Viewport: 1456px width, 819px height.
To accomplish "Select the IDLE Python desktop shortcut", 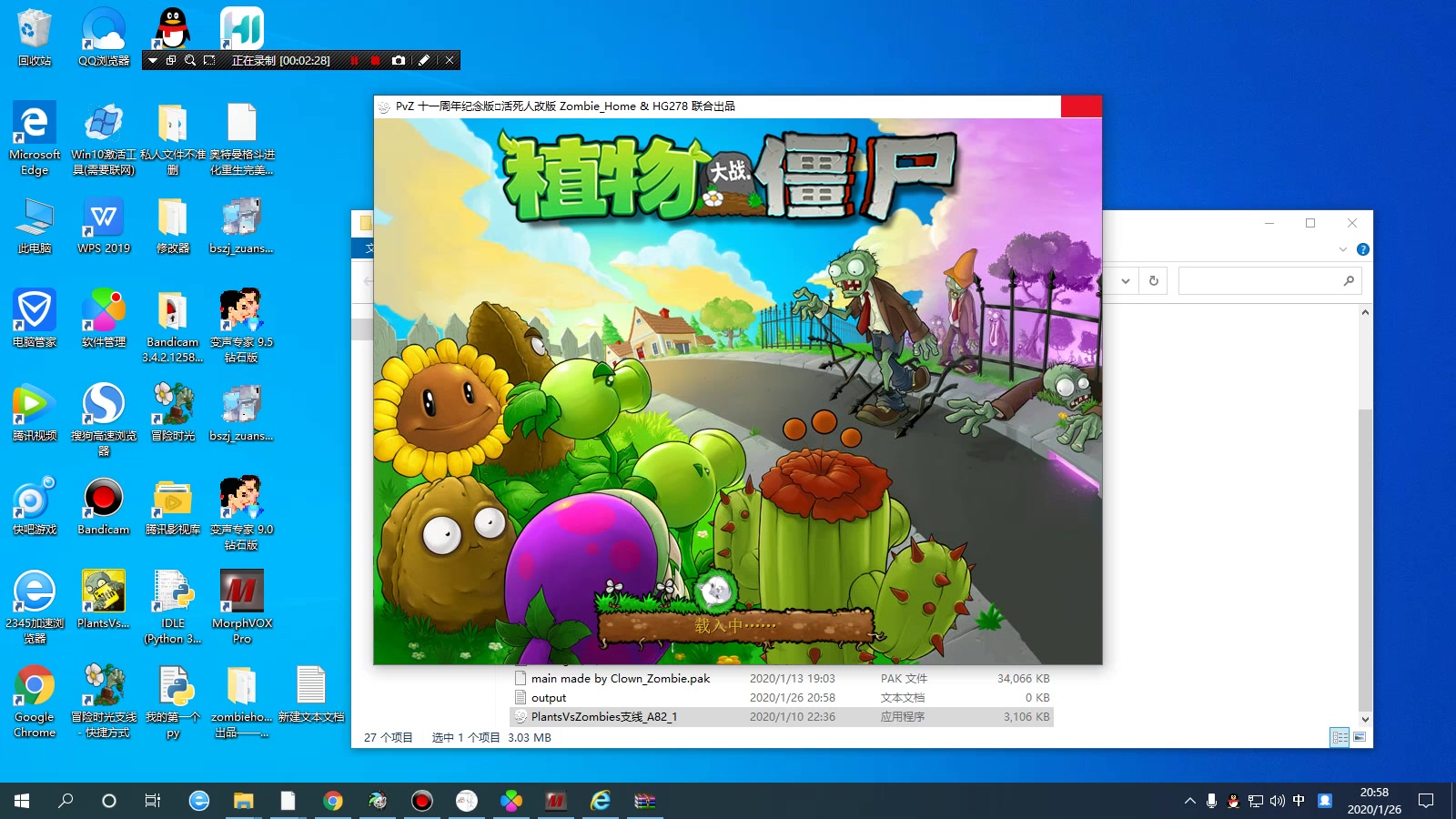I will pos(173,606).
